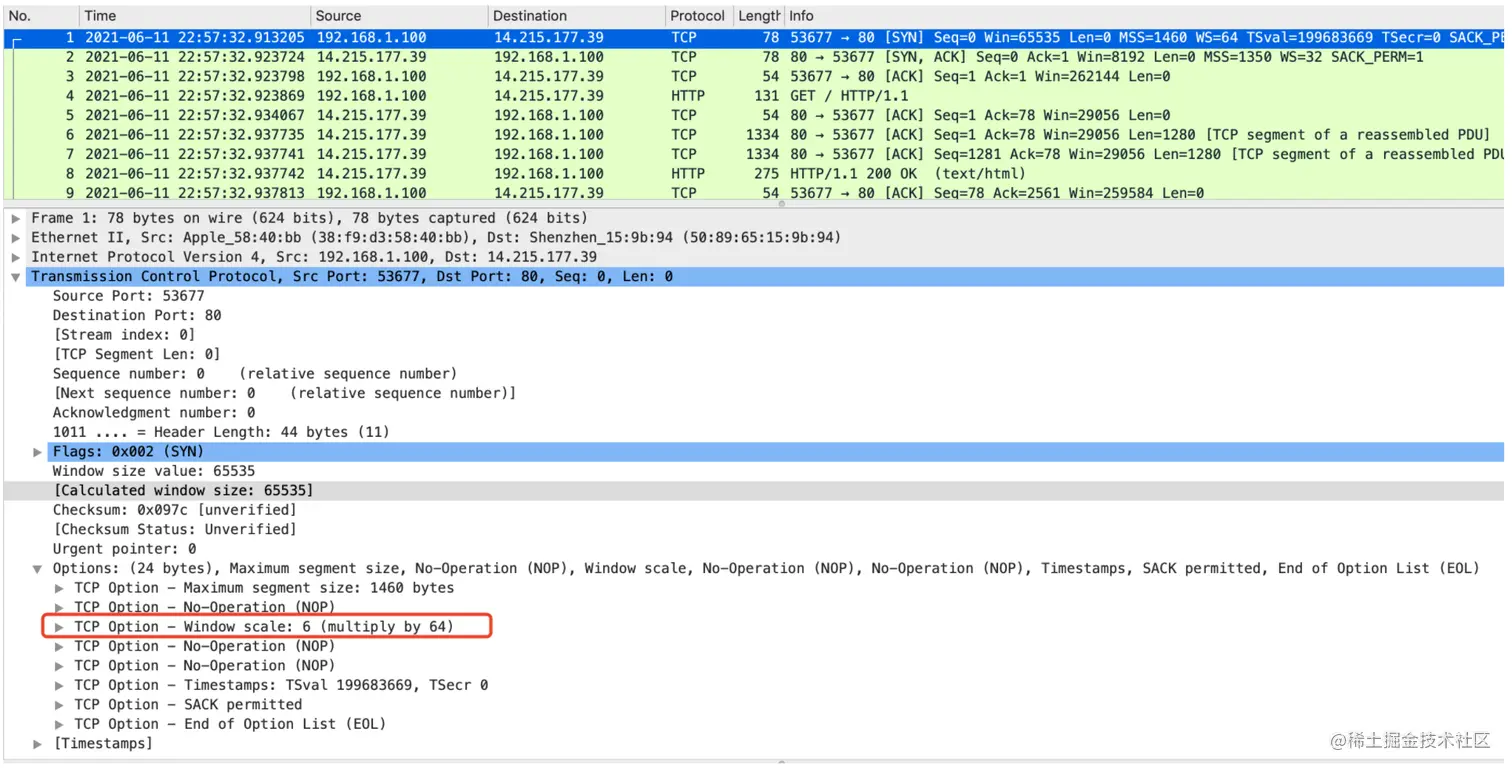The height and width of the screenshot is (772, 1512).
Task: Expand the first No-Operation (NOP) option
Action: 60,608
